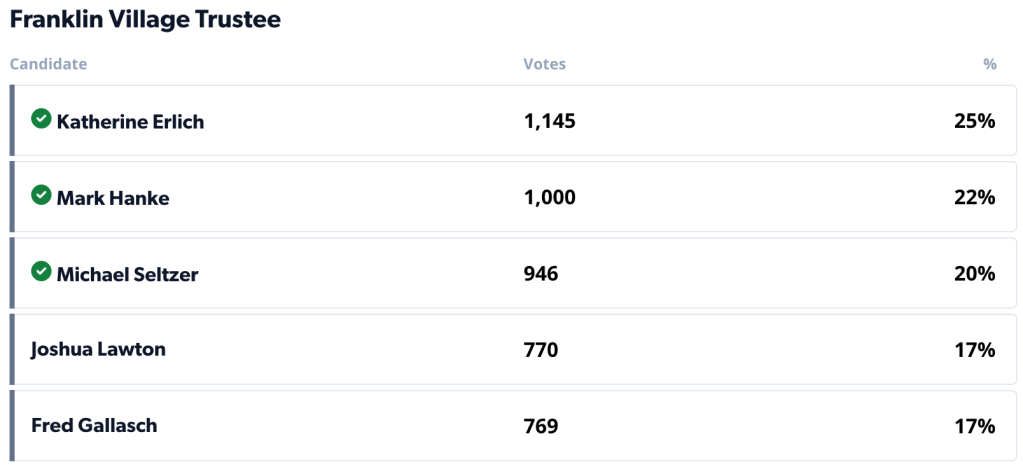Click the green checkmark beside Katherine Erlich

click(x=41, y=119)
